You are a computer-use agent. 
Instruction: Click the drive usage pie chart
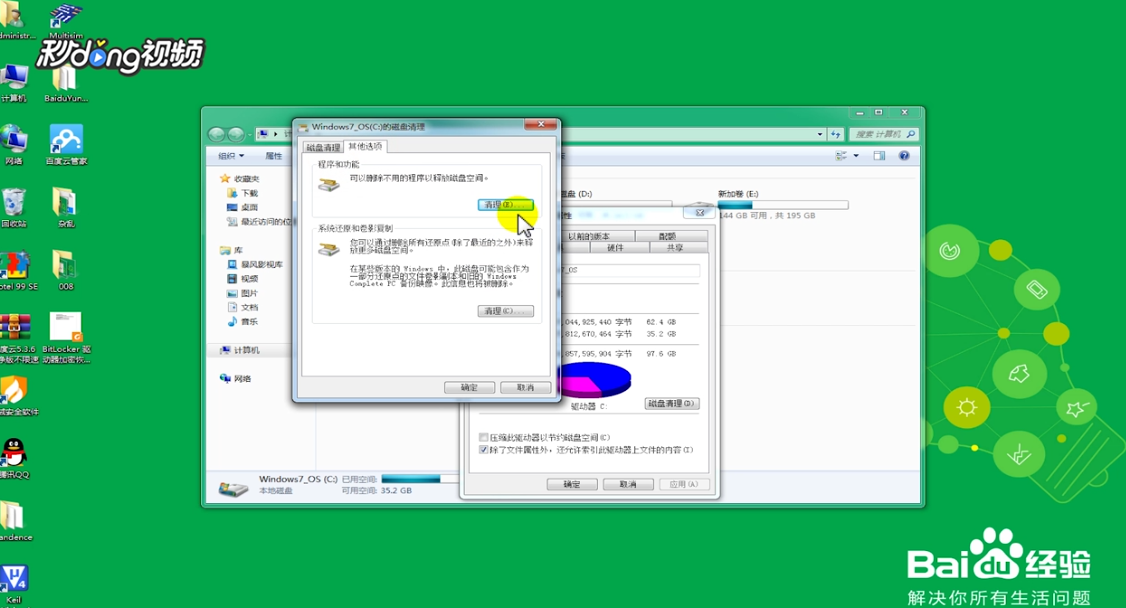(593, 380)
